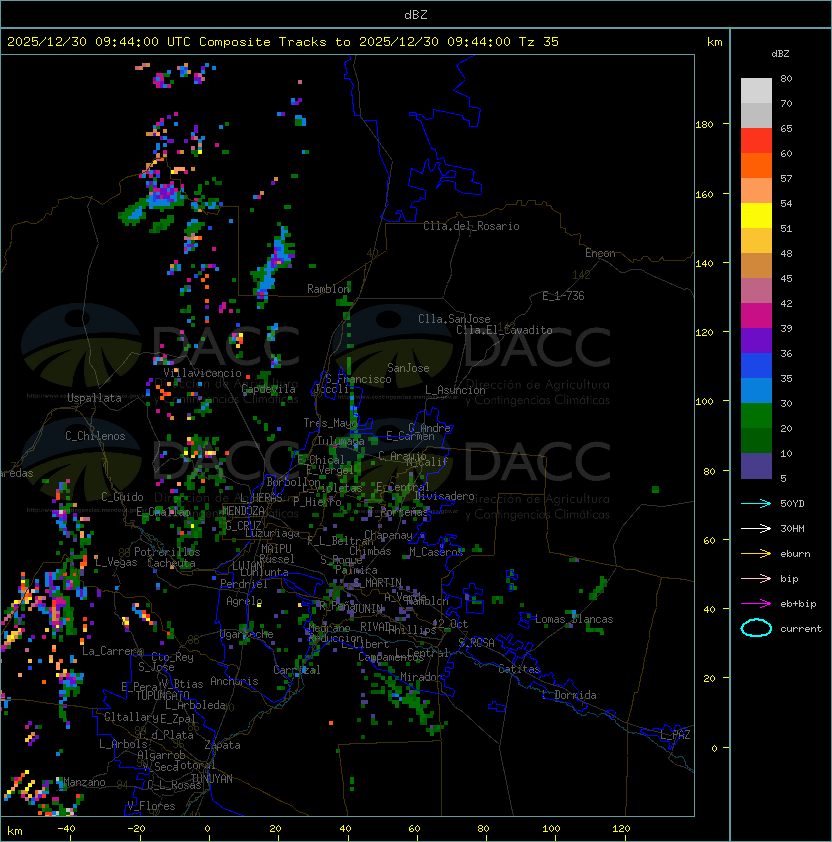The height and width of the screenshot is (842, 832).
Task: Click the '80' tick on bottom axis
Action: (484, 829)
